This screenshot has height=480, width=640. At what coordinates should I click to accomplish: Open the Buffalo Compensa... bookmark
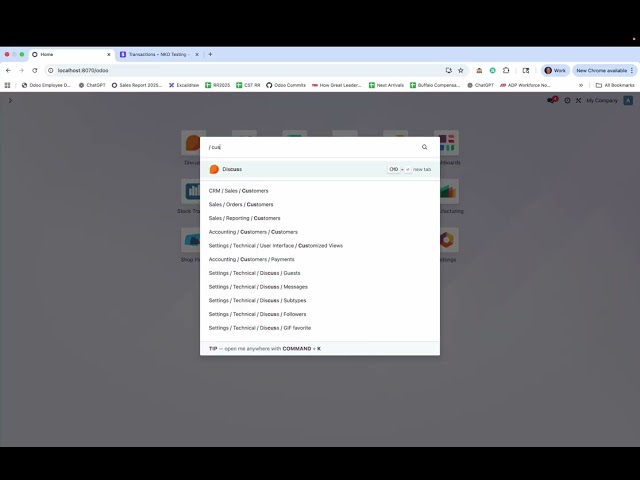pos(435,85)
